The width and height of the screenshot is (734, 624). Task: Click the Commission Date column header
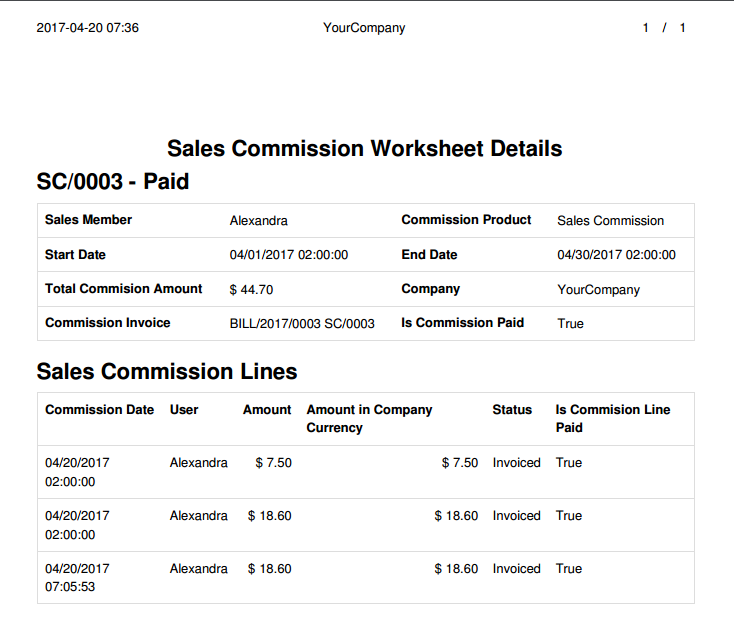[x=99, y=410]
